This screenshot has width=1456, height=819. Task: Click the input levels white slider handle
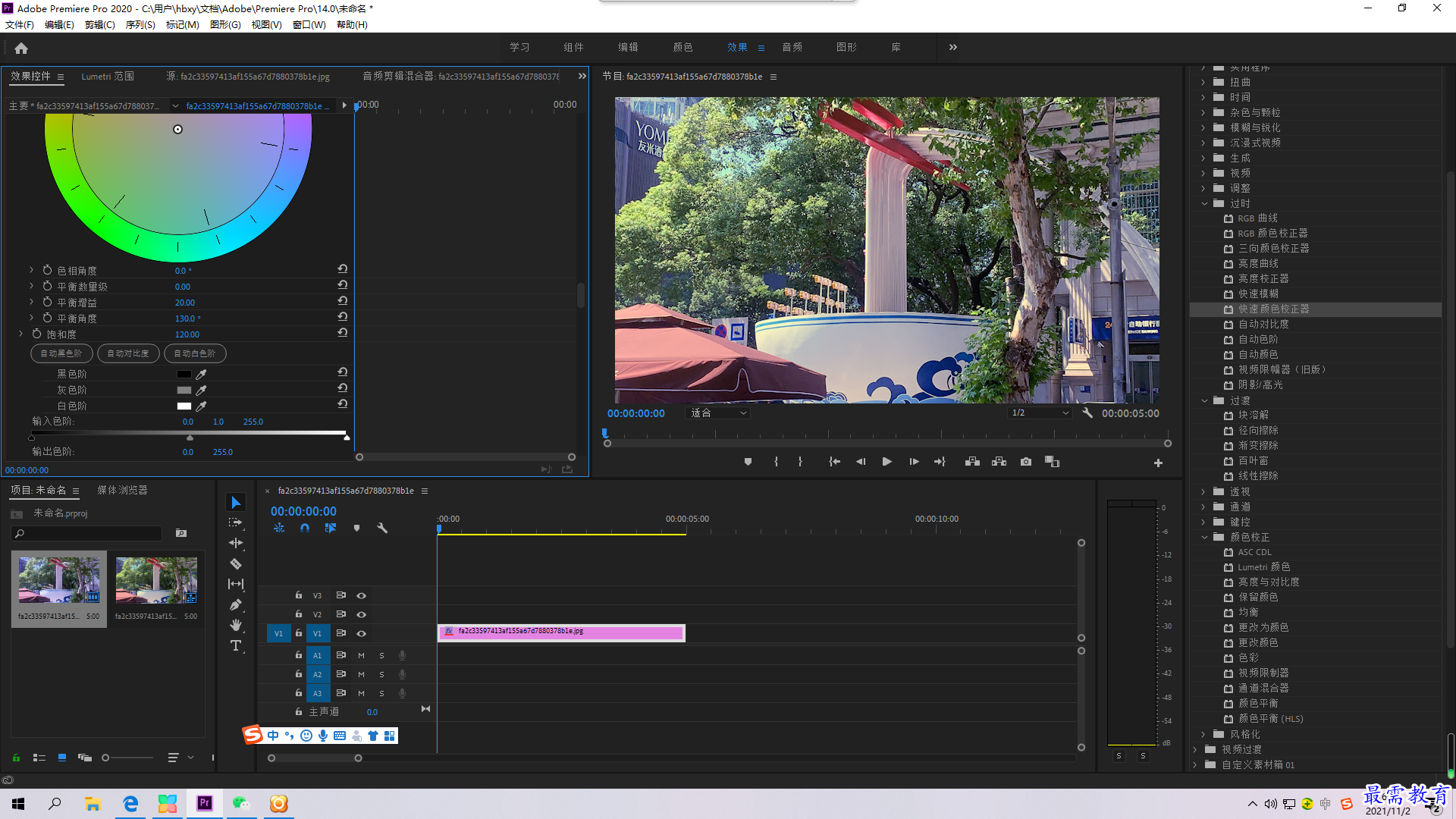click(x=347, y=438)
